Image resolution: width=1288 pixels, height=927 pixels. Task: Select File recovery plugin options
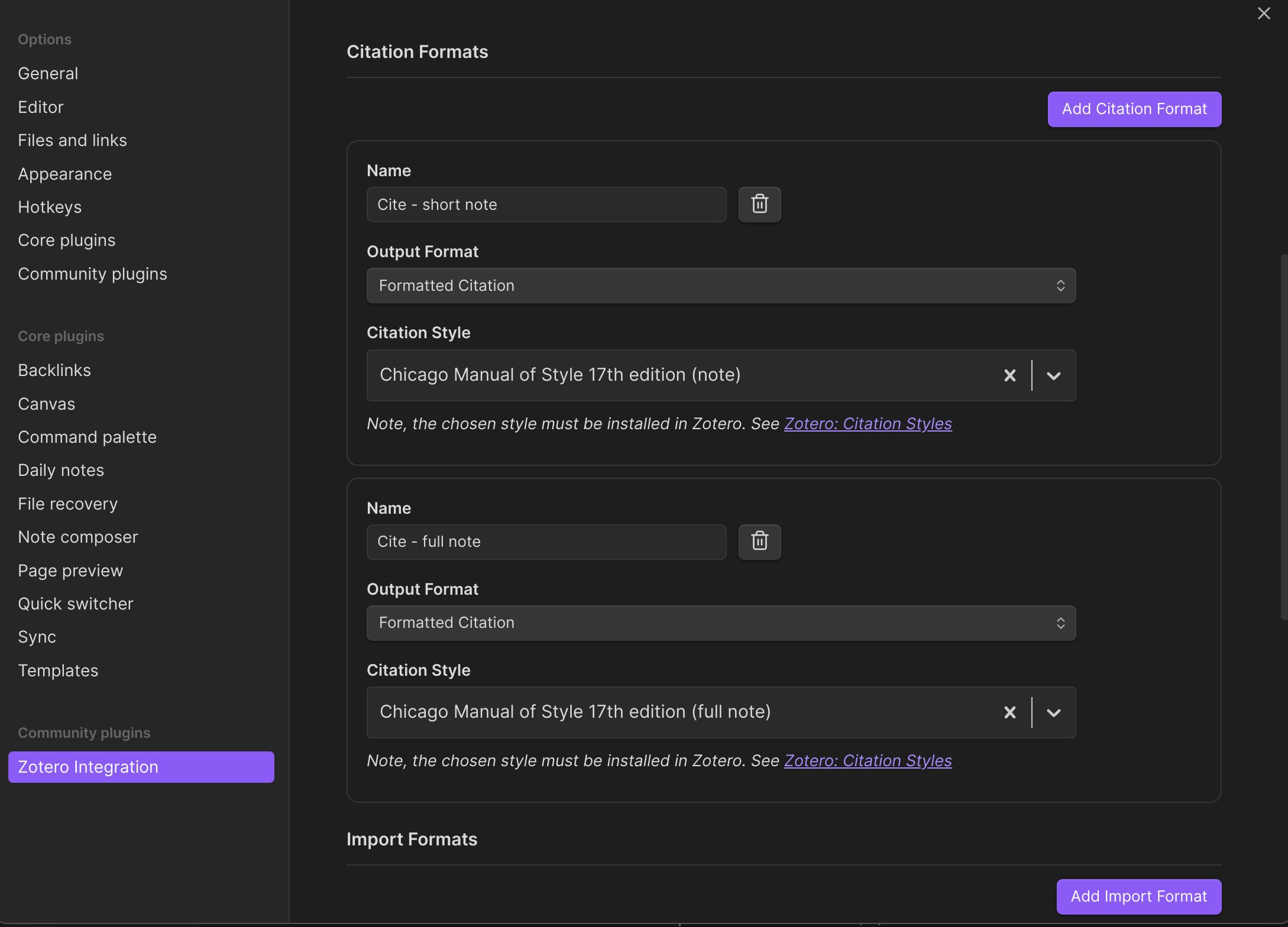[67, 504]
